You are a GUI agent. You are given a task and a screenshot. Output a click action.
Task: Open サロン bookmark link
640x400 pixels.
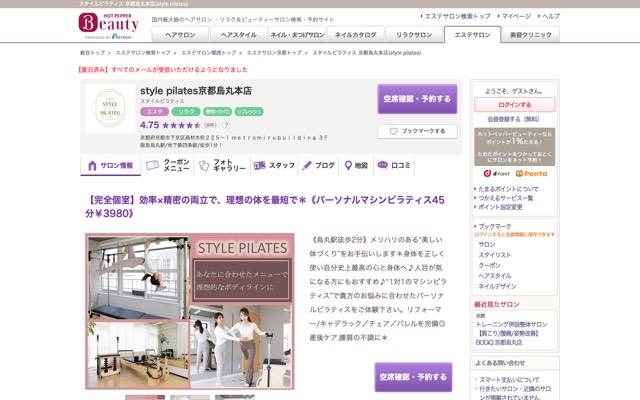[x=487, y=244]
